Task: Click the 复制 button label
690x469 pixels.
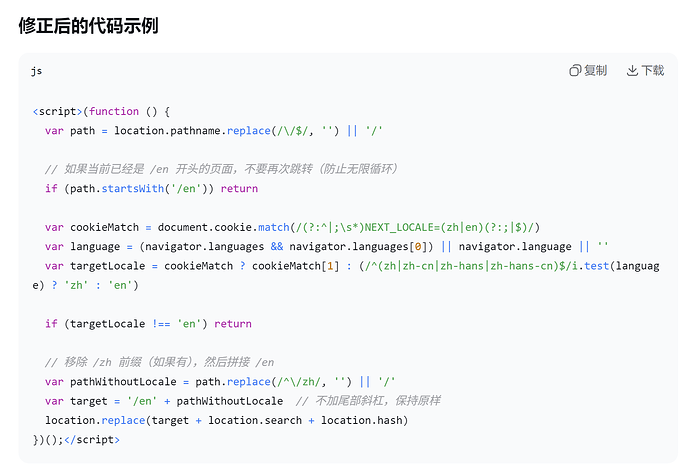Action: (x=595, y=70)
